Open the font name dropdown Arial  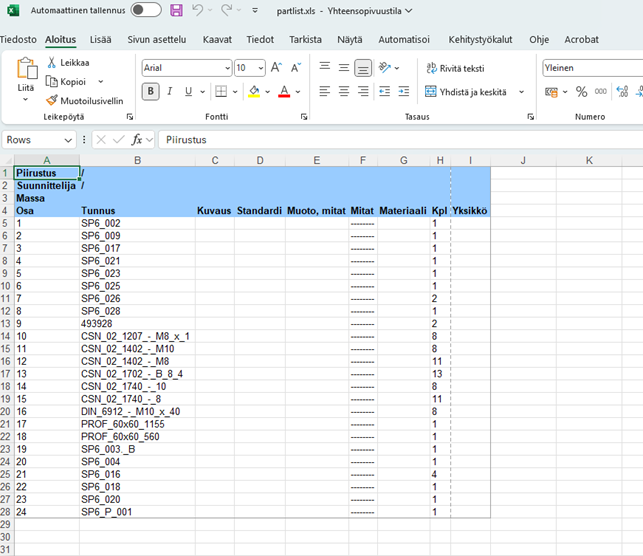pos(227,68)
